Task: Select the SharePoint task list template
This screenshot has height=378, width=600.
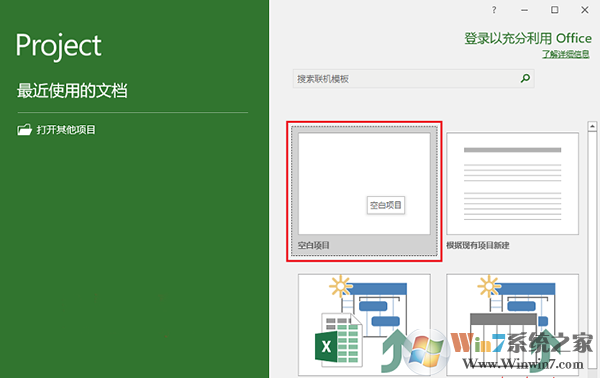Action: pos(512,324)
